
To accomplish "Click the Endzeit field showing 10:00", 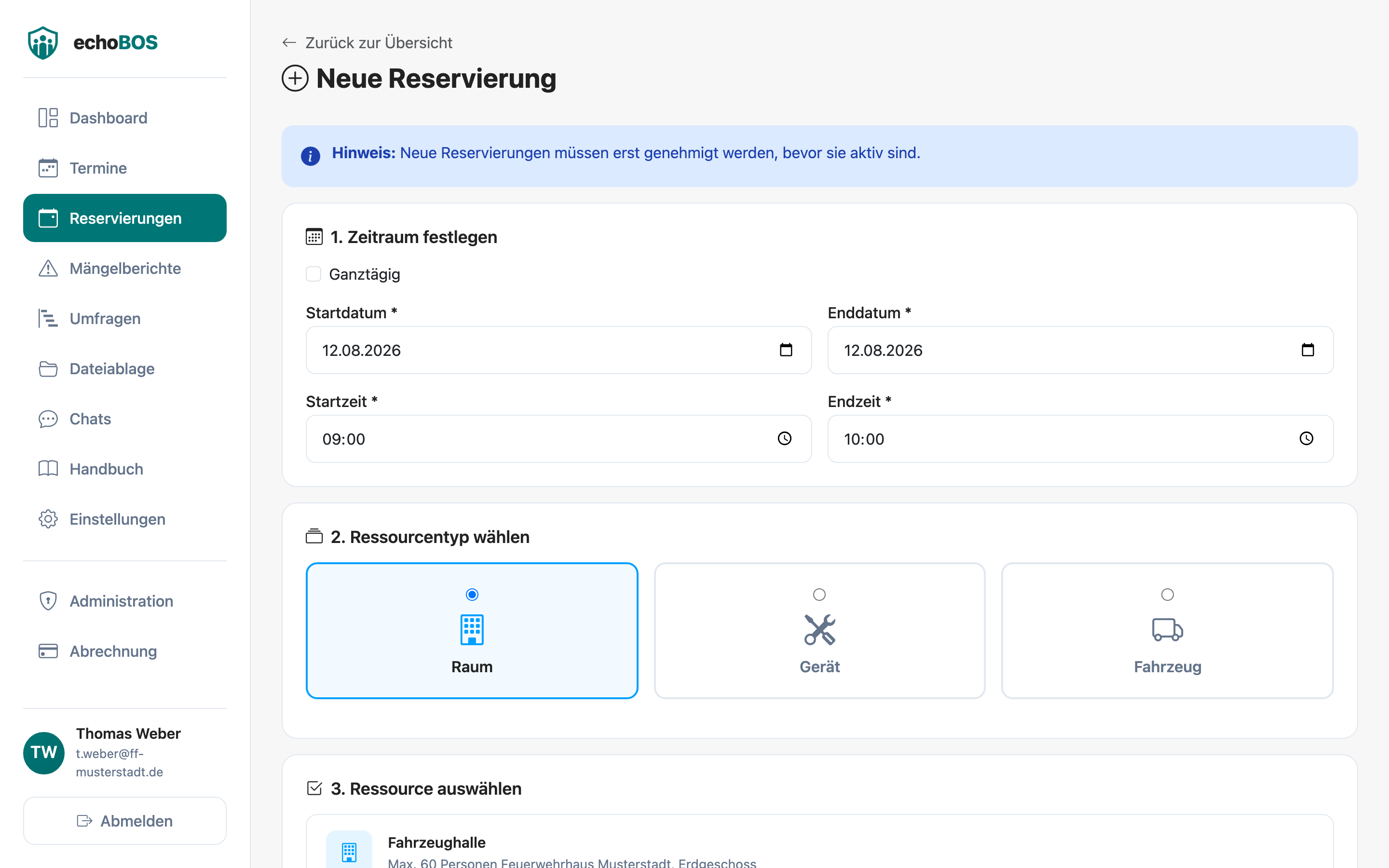I will (x=1080, y=439).
